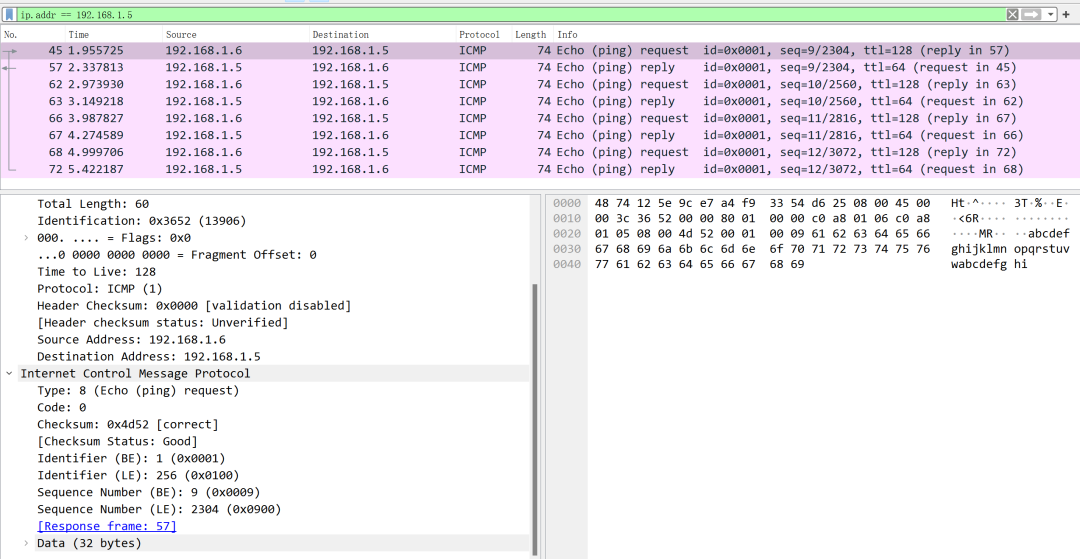The height and width of the screenshot is (559, 1080).
Task: Sort by the Length column header
Action: pyautogui.click(x=532, y=34)
